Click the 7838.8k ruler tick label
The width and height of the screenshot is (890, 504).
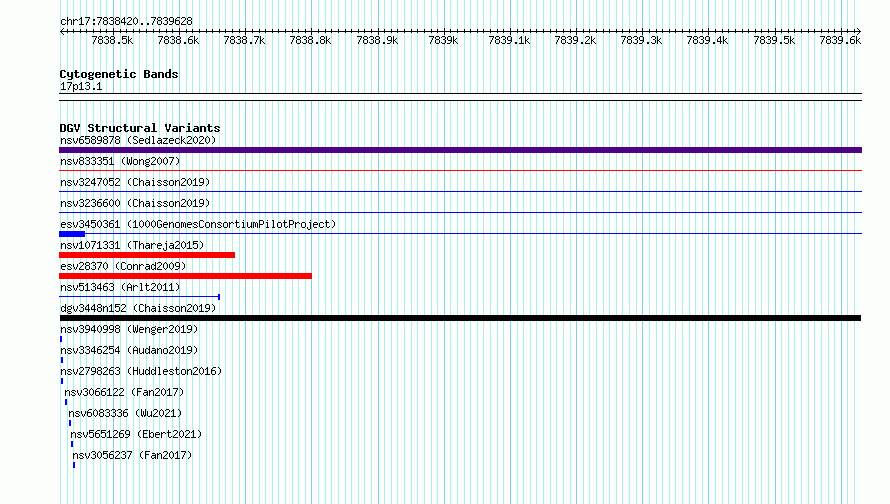point(310,40)
